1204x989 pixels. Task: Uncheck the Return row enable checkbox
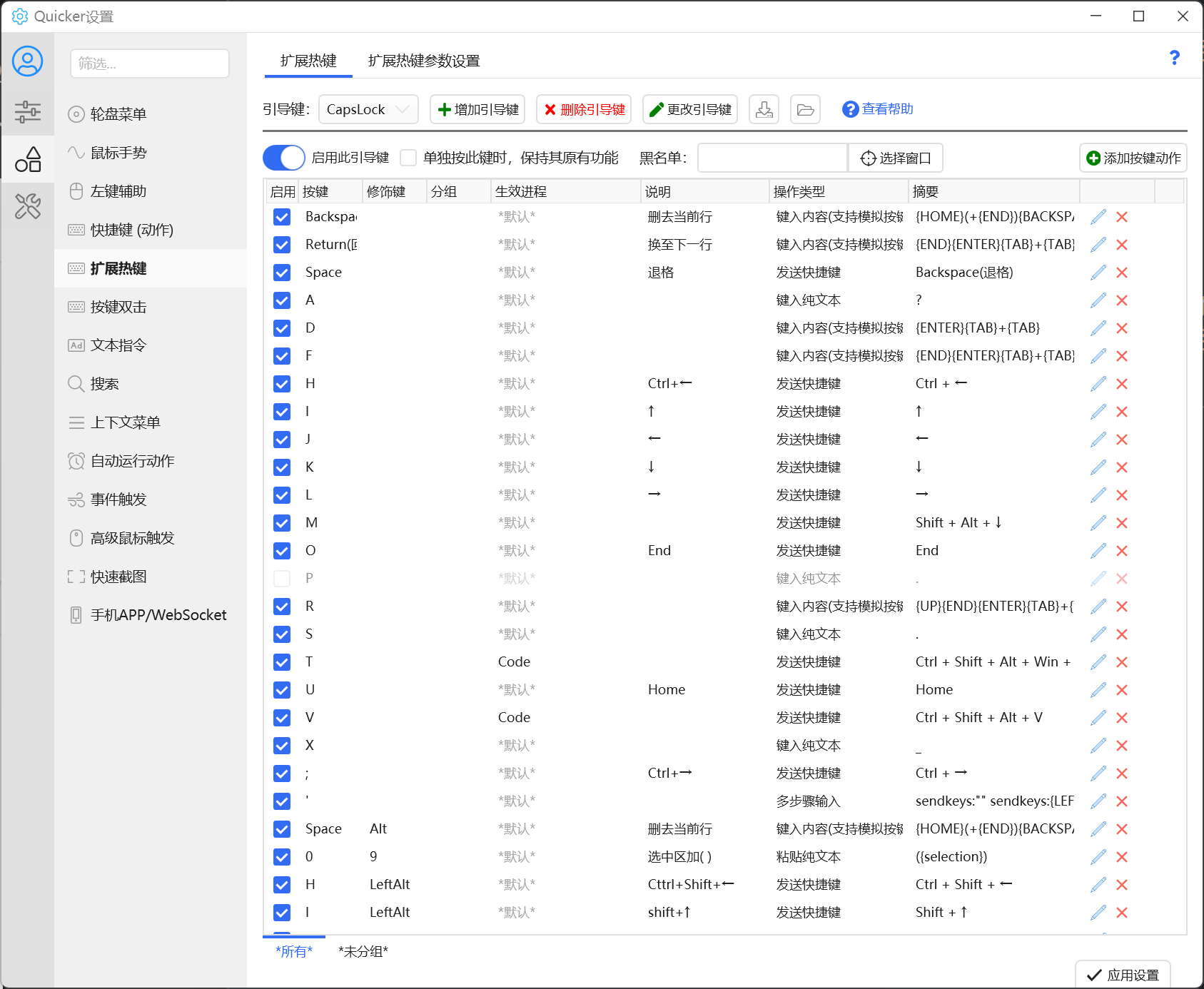coord(282,245)
